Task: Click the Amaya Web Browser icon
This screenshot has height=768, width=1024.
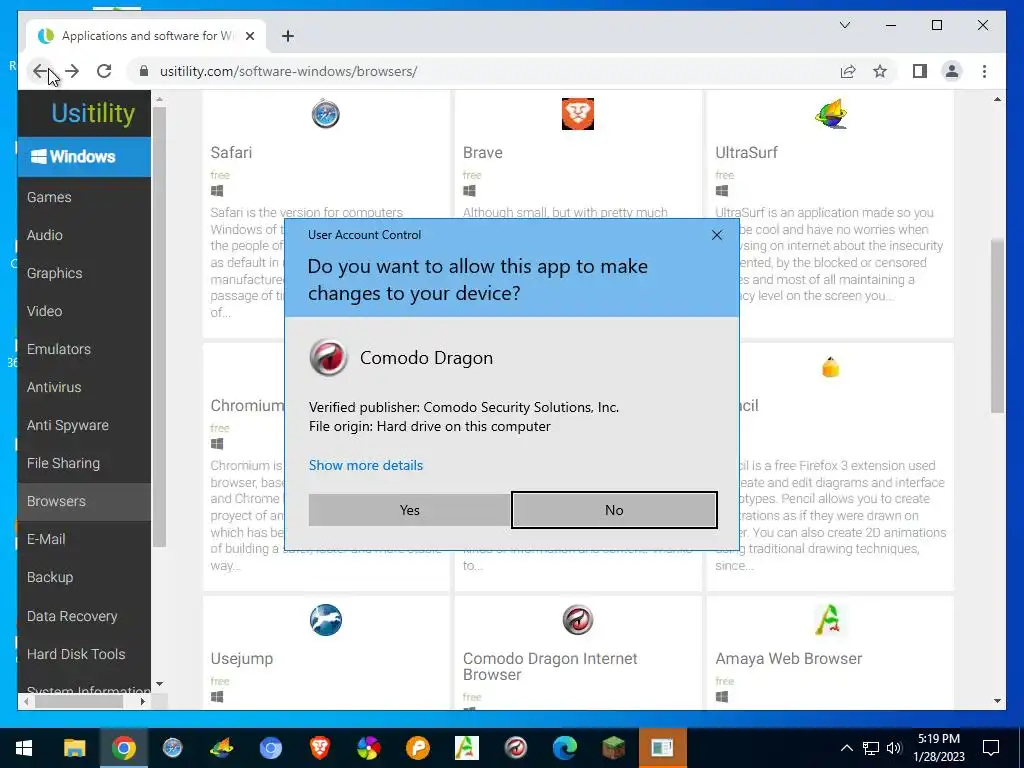Action: click(829, 620)
